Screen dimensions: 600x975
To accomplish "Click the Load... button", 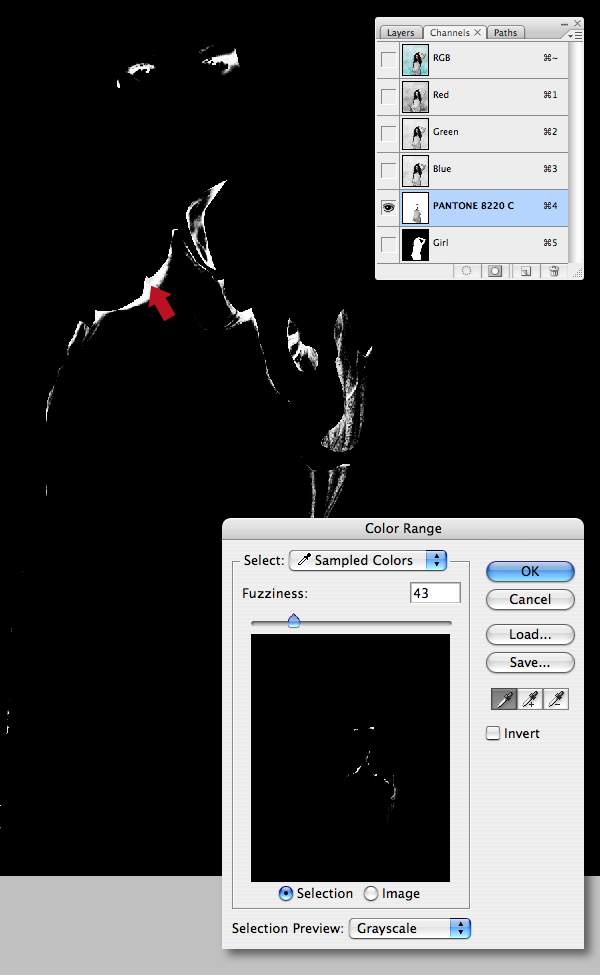I will click(530, 634).
